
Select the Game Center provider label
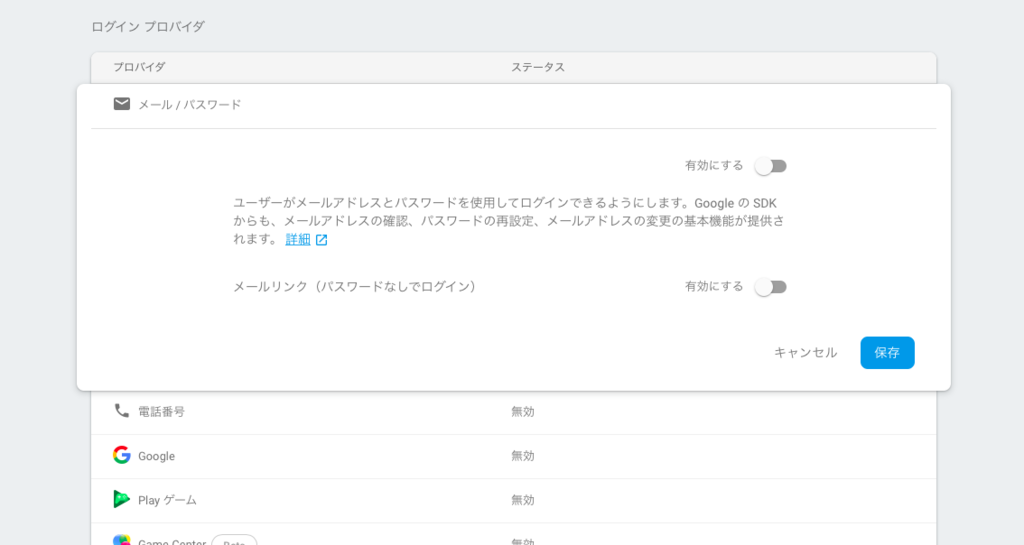(172, 542)
